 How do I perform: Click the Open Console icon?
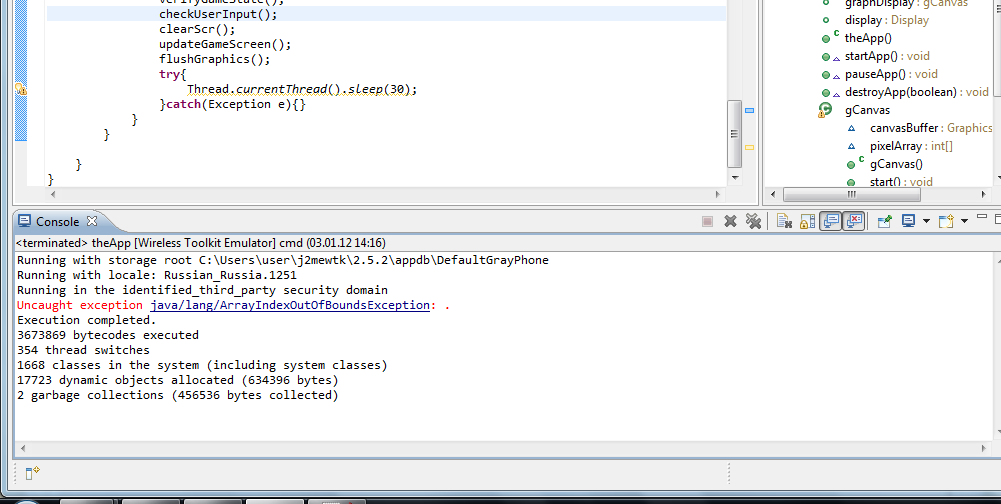pos(946,221)
